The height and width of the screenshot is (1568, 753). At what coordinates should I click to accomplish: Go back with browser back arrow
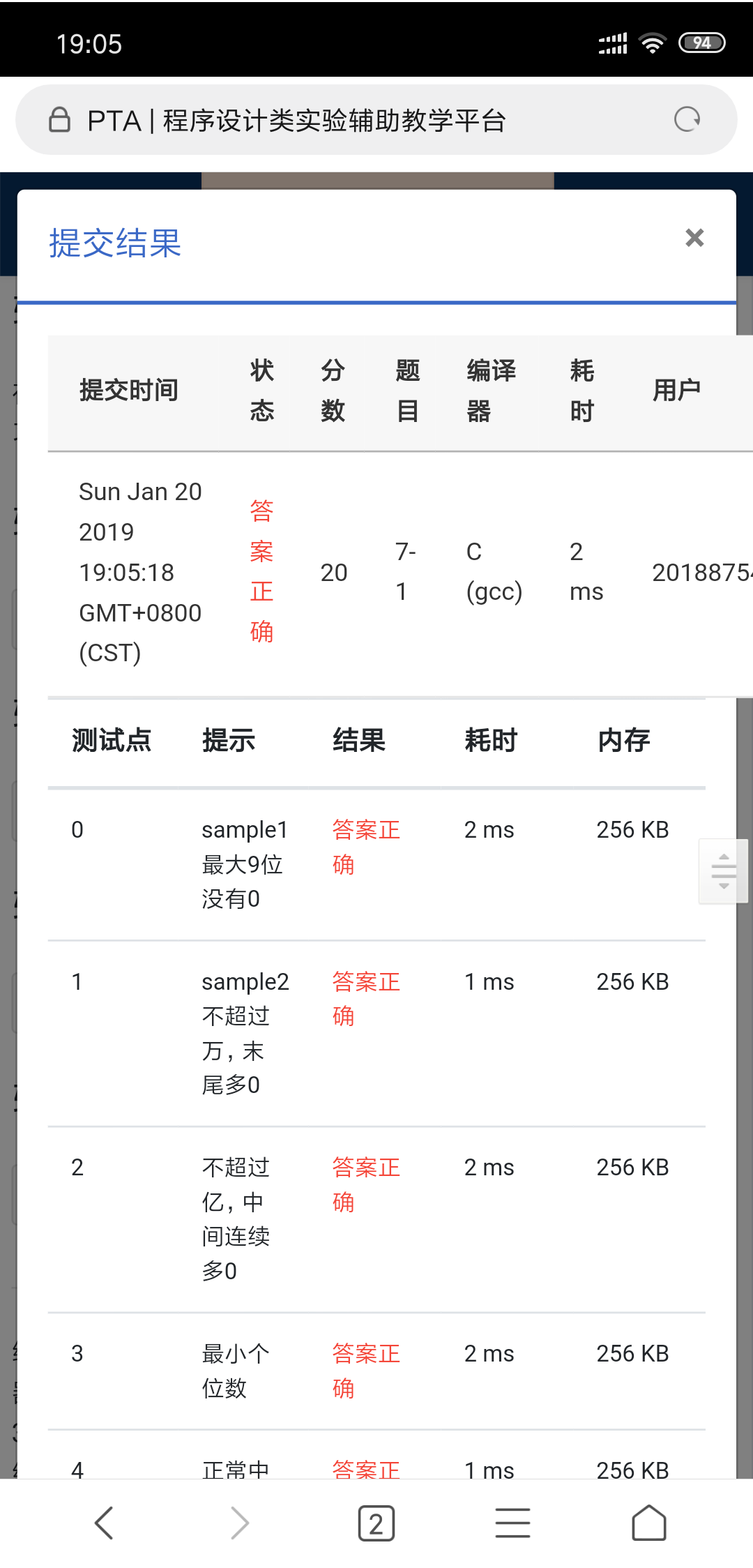pos(104,1523)
